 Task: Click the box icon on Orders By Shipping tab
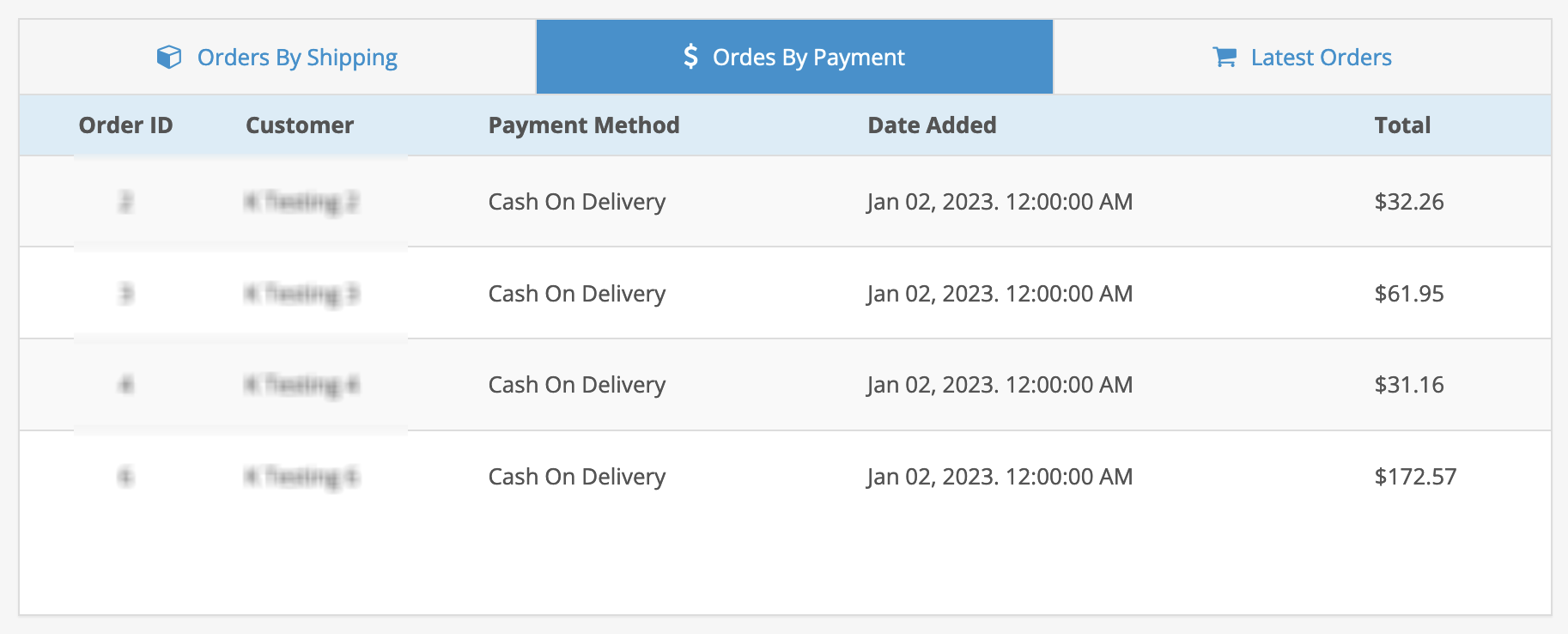169,57
